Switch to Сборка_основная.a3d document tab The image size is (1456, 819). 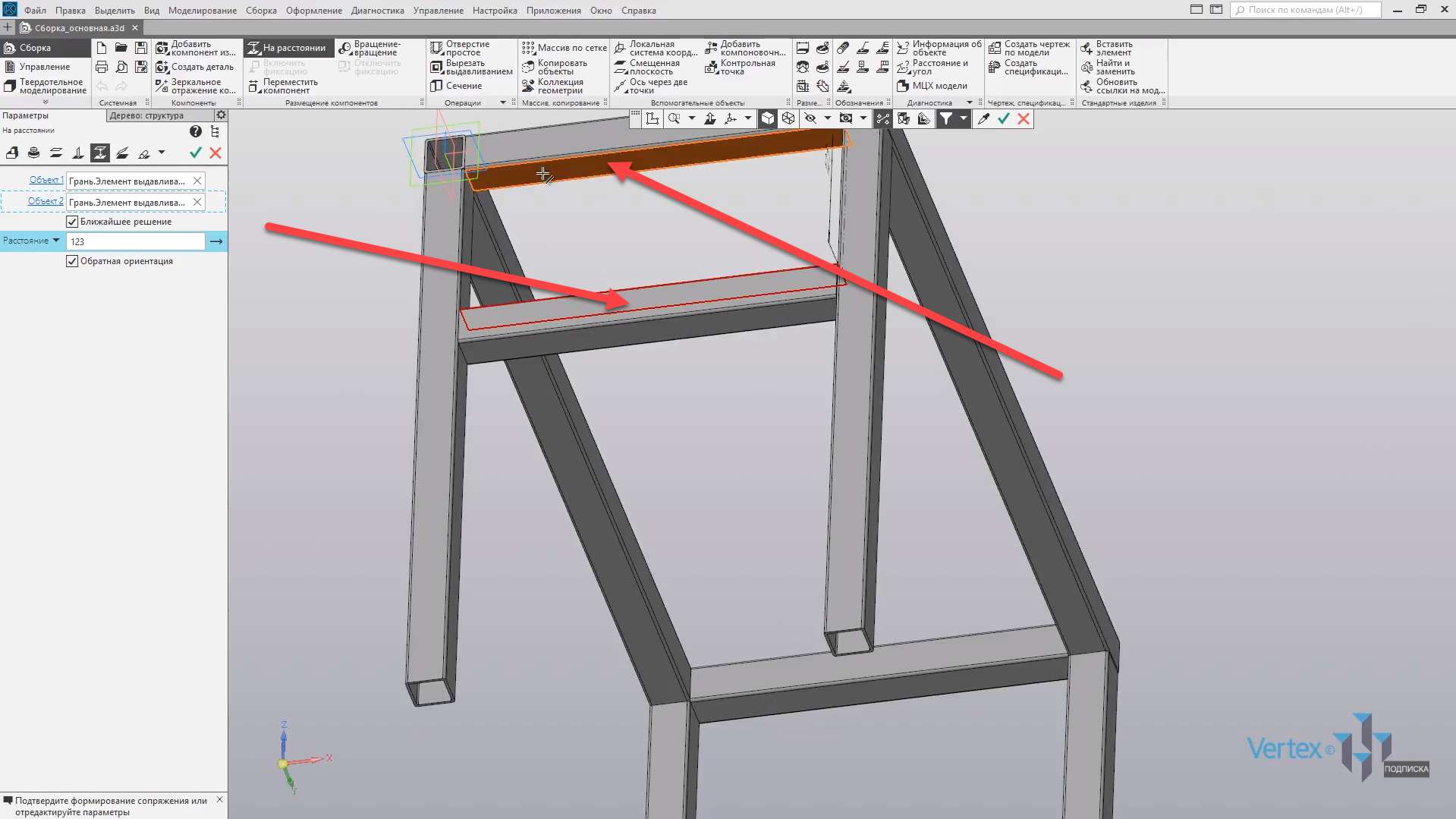click(79, 28)
